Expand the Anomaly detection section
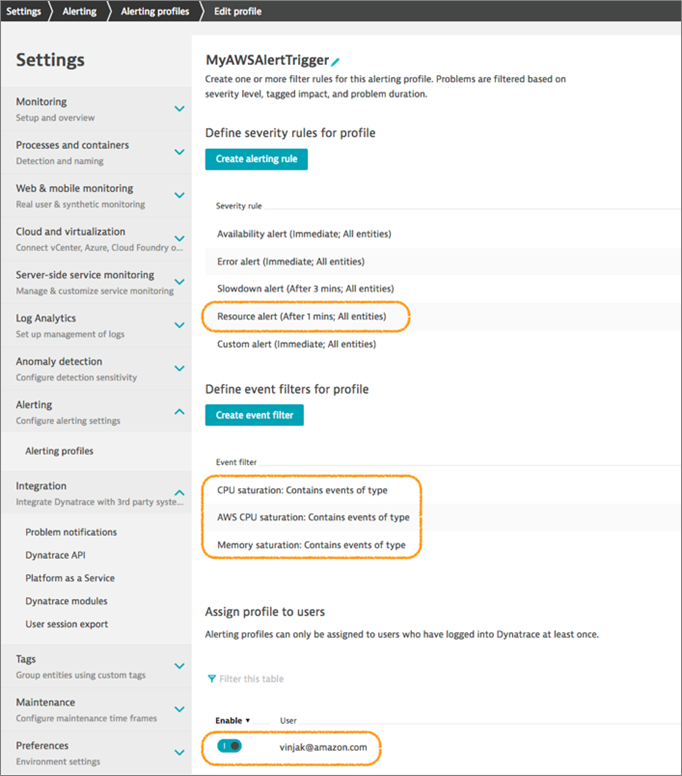 pos(180,368)
